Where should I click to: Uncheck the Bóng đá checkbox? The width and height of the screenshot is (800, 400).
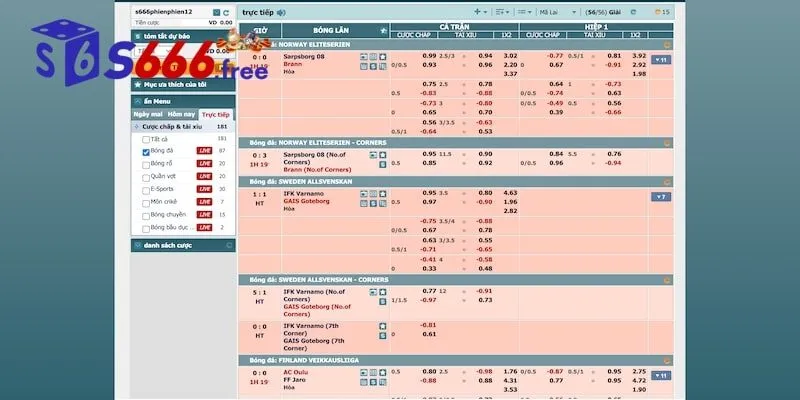pyautogui.click(x=147, y=152)
